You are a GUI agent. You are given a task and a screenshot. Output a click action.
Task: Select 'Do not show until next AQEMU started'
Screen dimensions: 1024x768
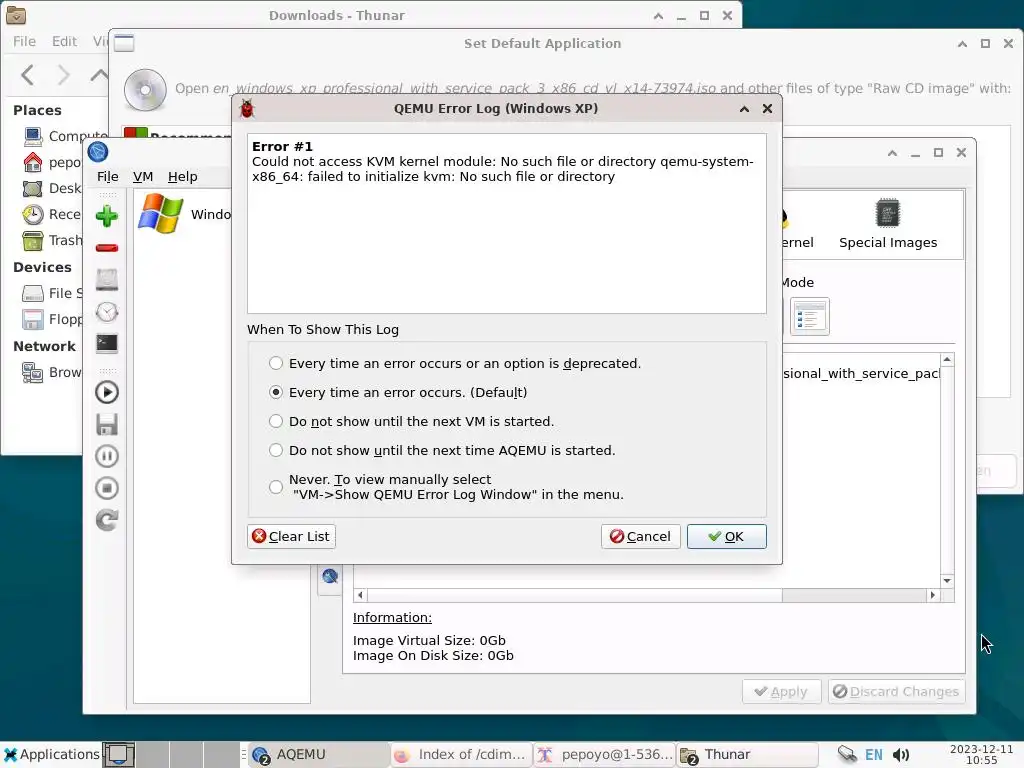[x=276, y=451]
